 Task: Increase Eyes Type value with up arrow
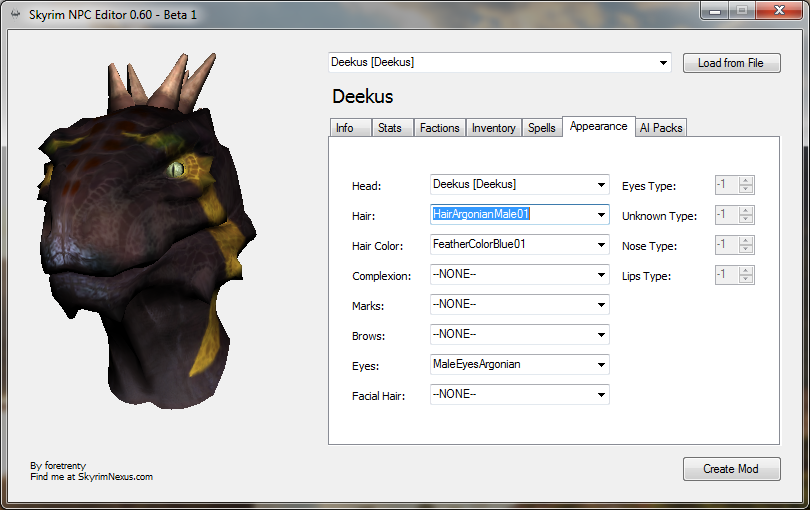tap(745, 180)
